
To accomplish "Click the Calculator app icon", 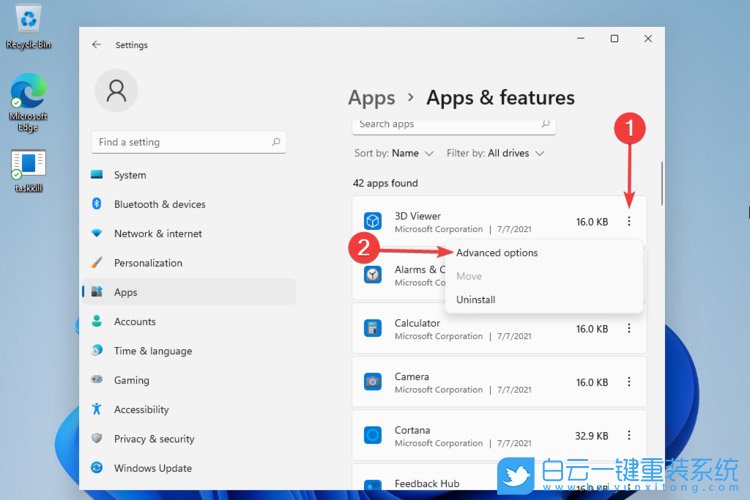I will point(373,328).
